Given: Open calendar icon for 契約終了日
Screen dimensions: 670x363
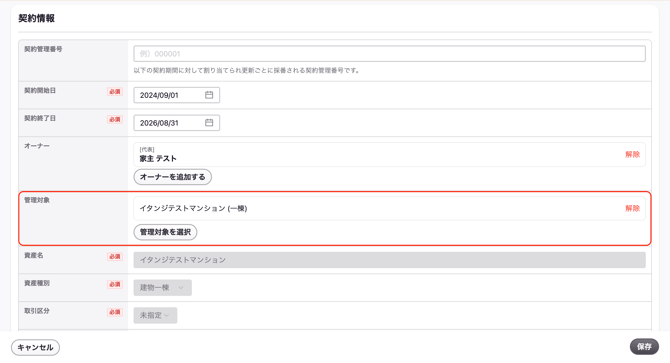Looking at the screenshot, I should point(209,123).
